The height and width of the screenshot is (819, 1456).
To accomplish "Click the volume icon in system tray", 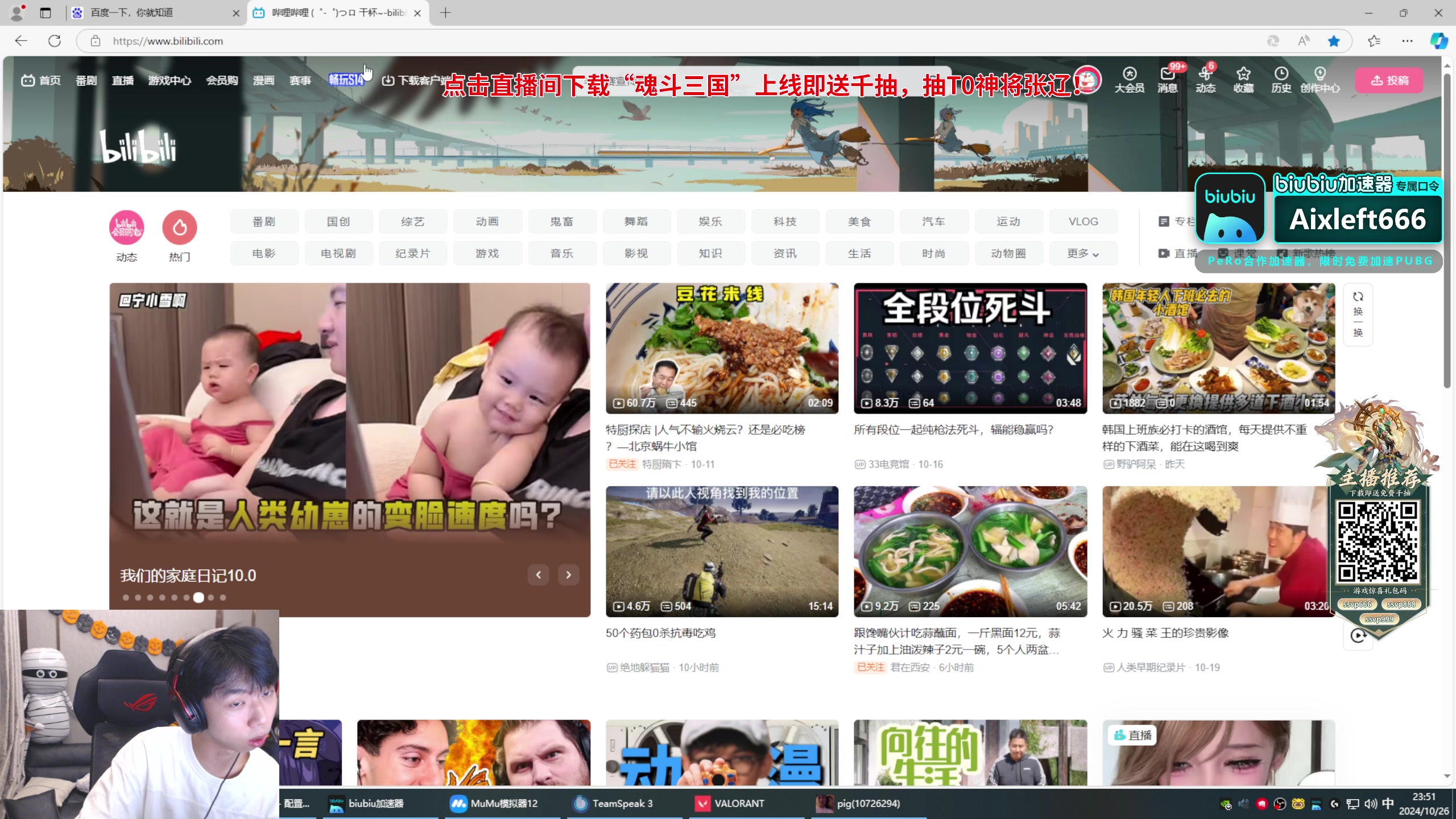I will 1371,803.
